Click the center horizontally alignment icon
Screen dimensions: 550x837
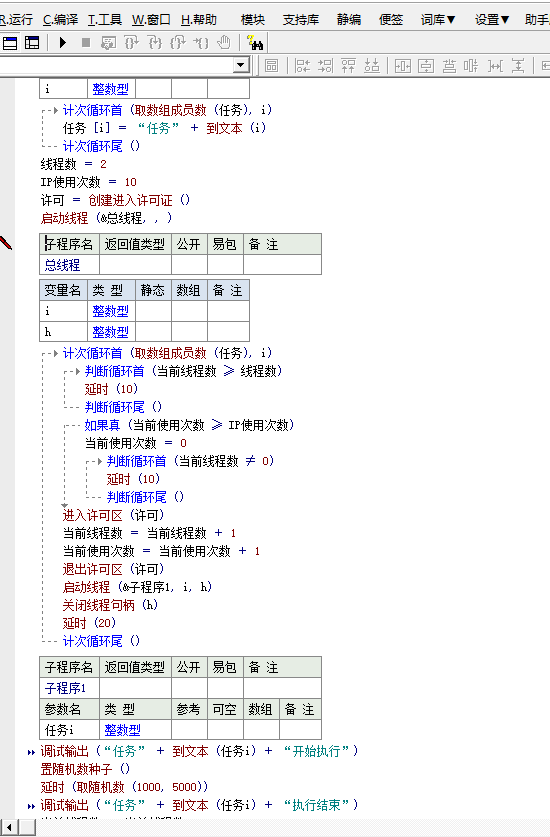coord(403,66)
